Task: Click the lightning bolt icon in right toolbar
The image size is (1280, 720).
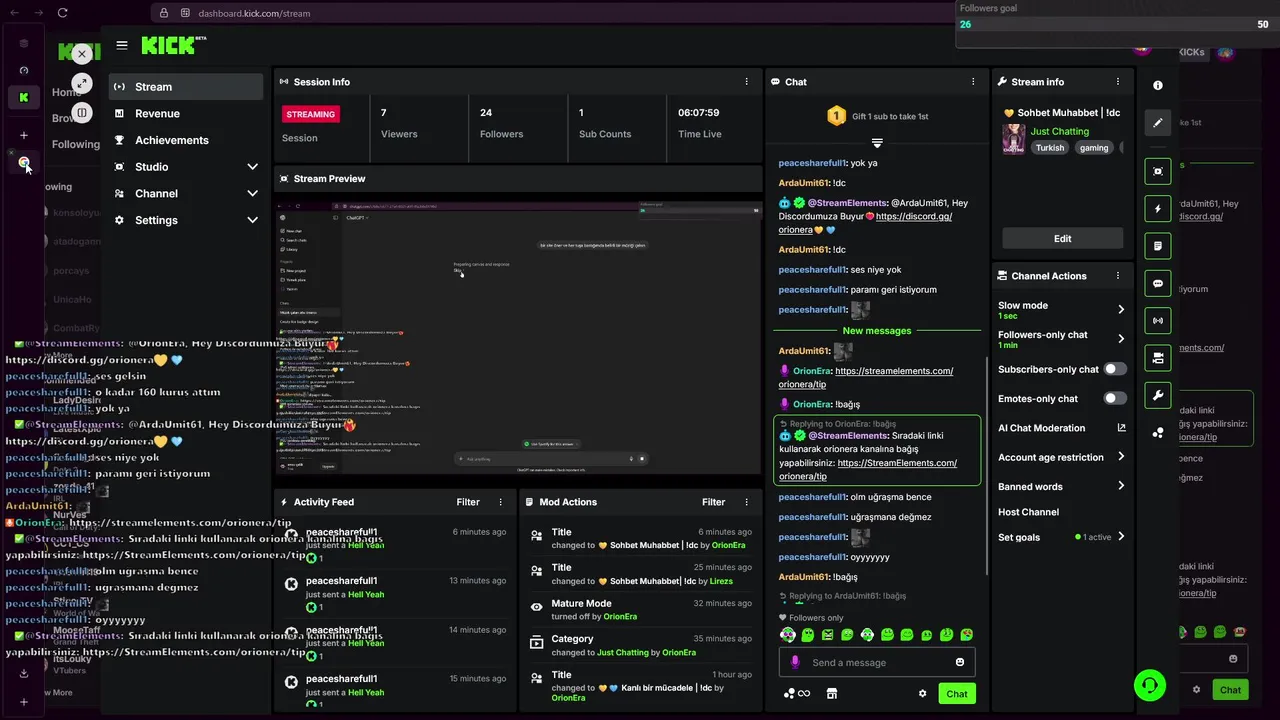Action: (x=1158, y=209)
